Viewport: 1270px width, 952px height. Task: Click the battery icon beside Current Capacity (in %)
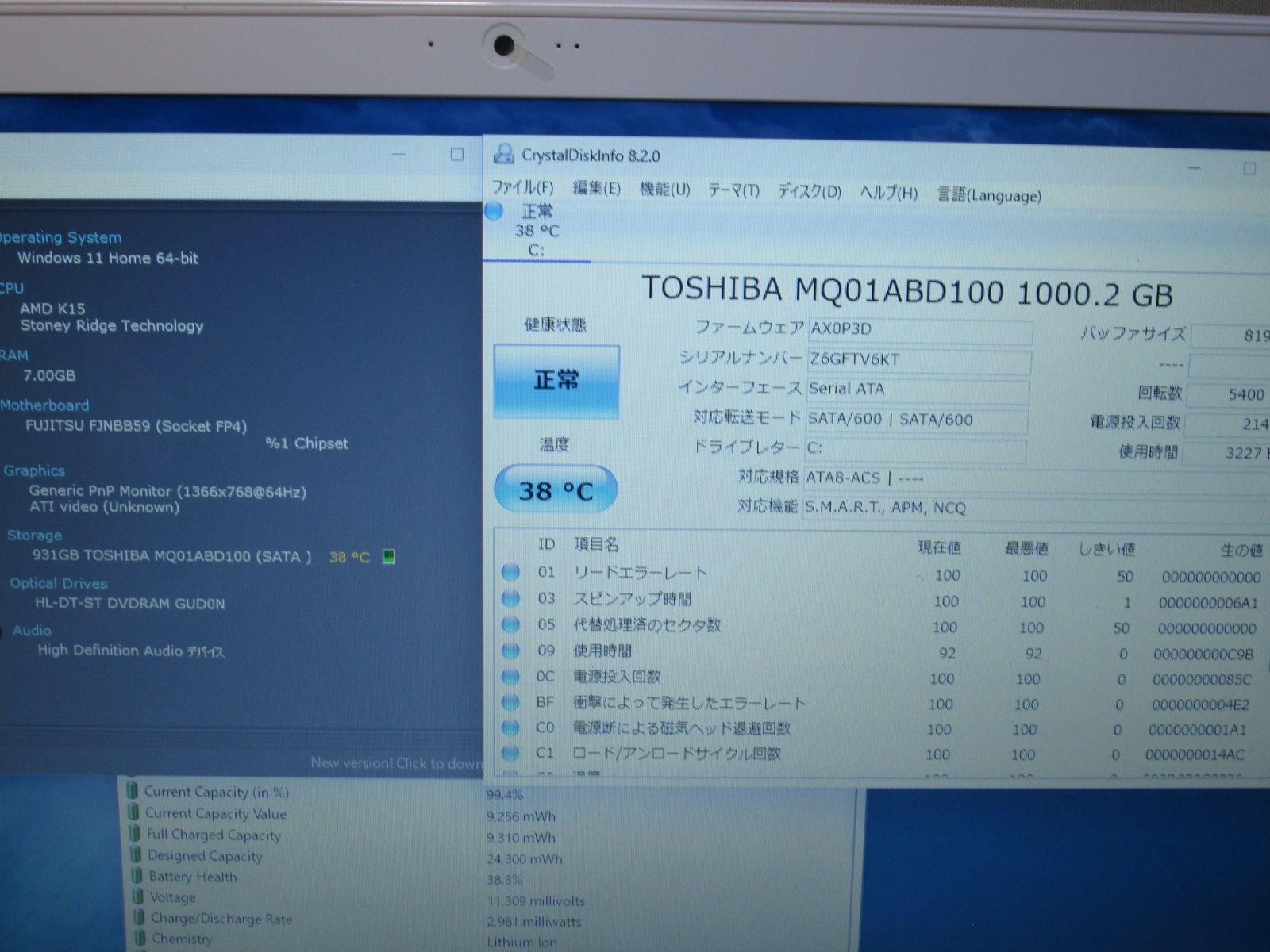133,791
